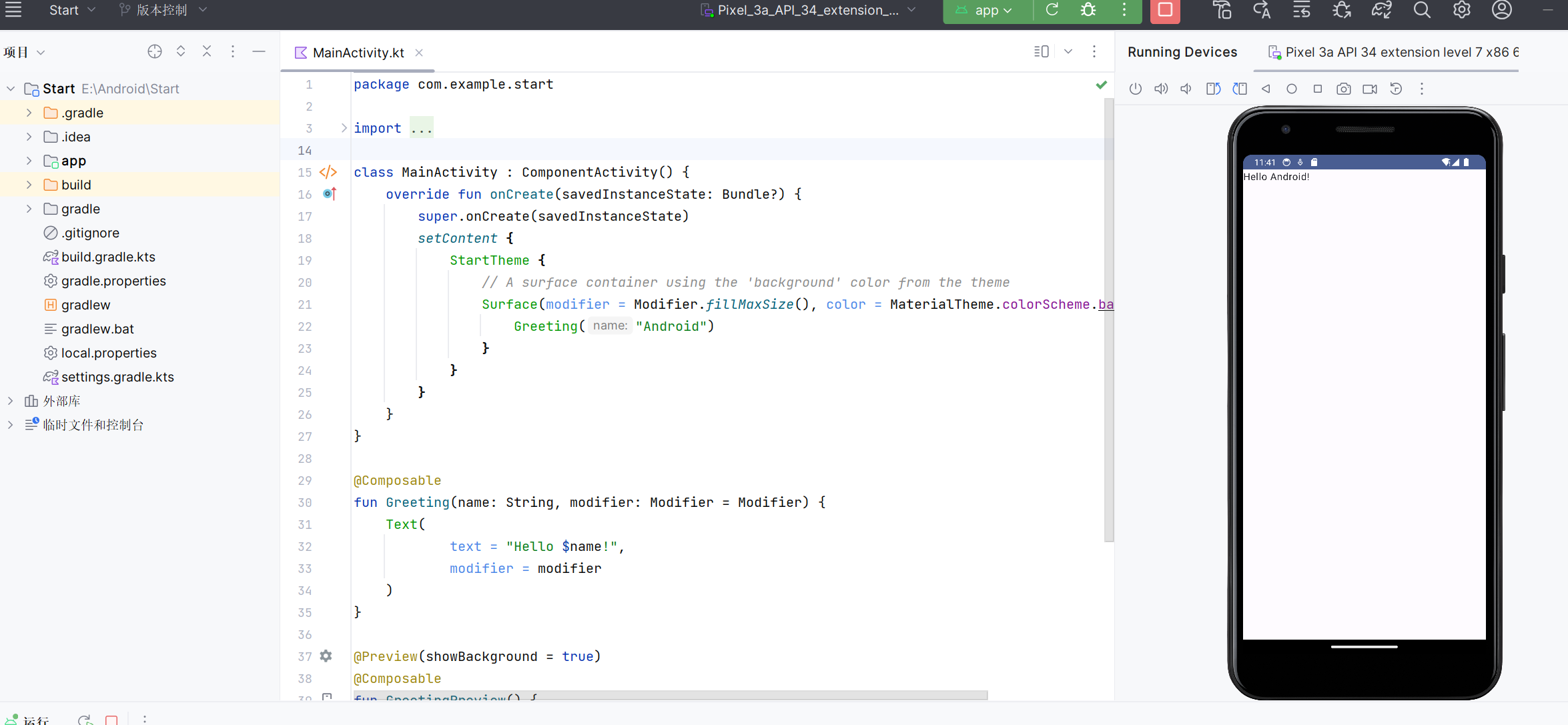Click the emulator Overview square button
The height and width of the screenshot is (725, 1568).
pyautogui.click(x=1318, y=89)
